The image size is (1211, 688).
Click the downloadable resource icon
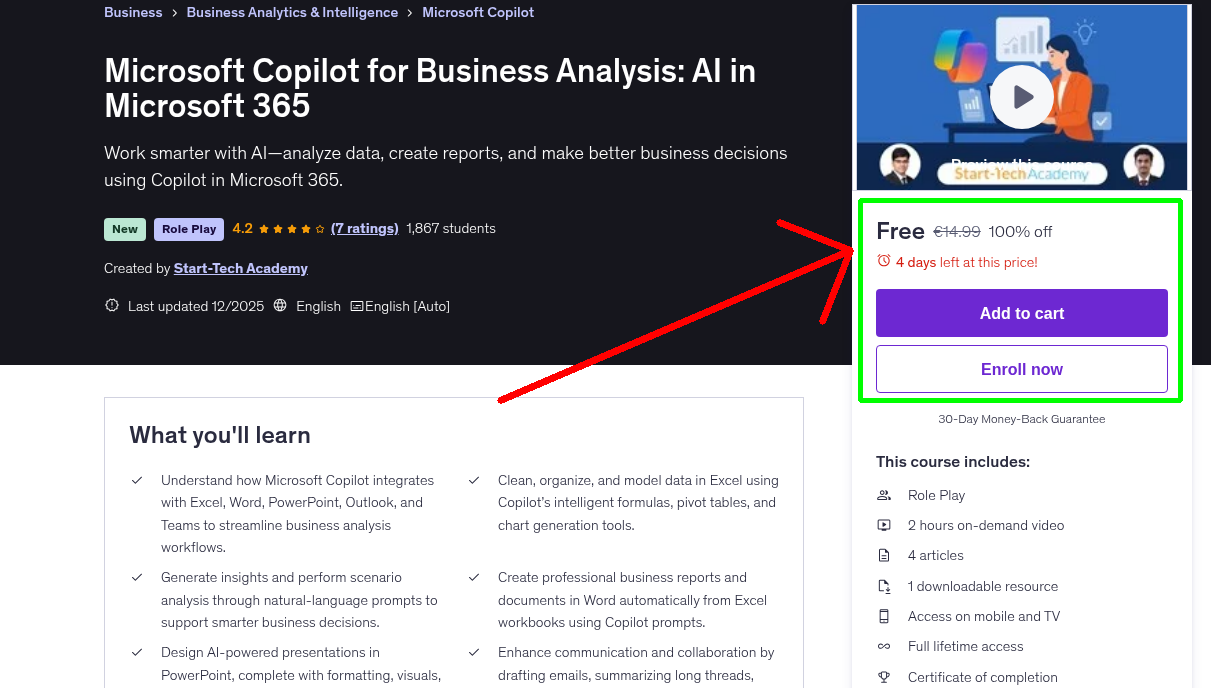(883, 585)
